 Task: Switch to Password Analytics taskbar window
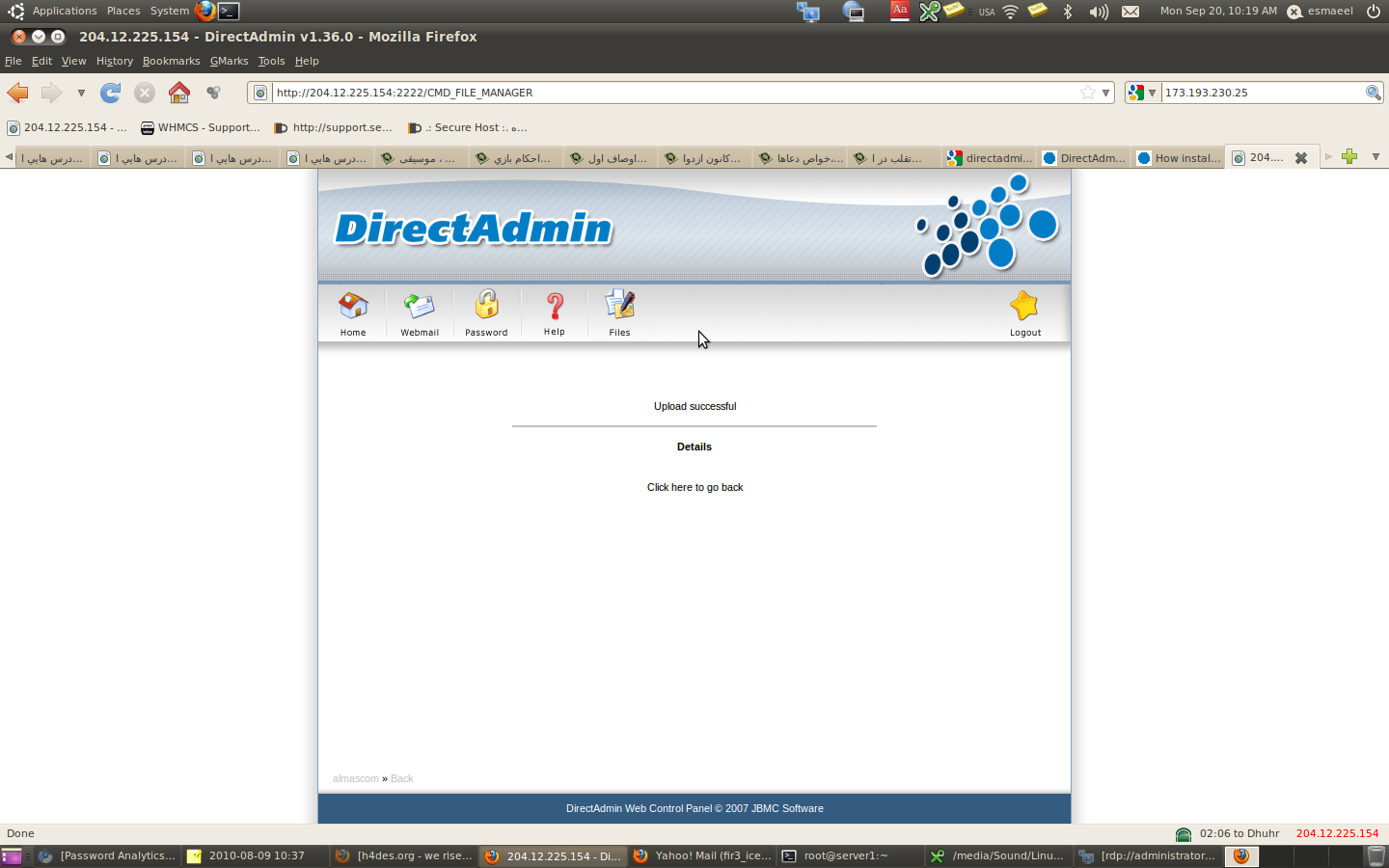tap(108, 855)
